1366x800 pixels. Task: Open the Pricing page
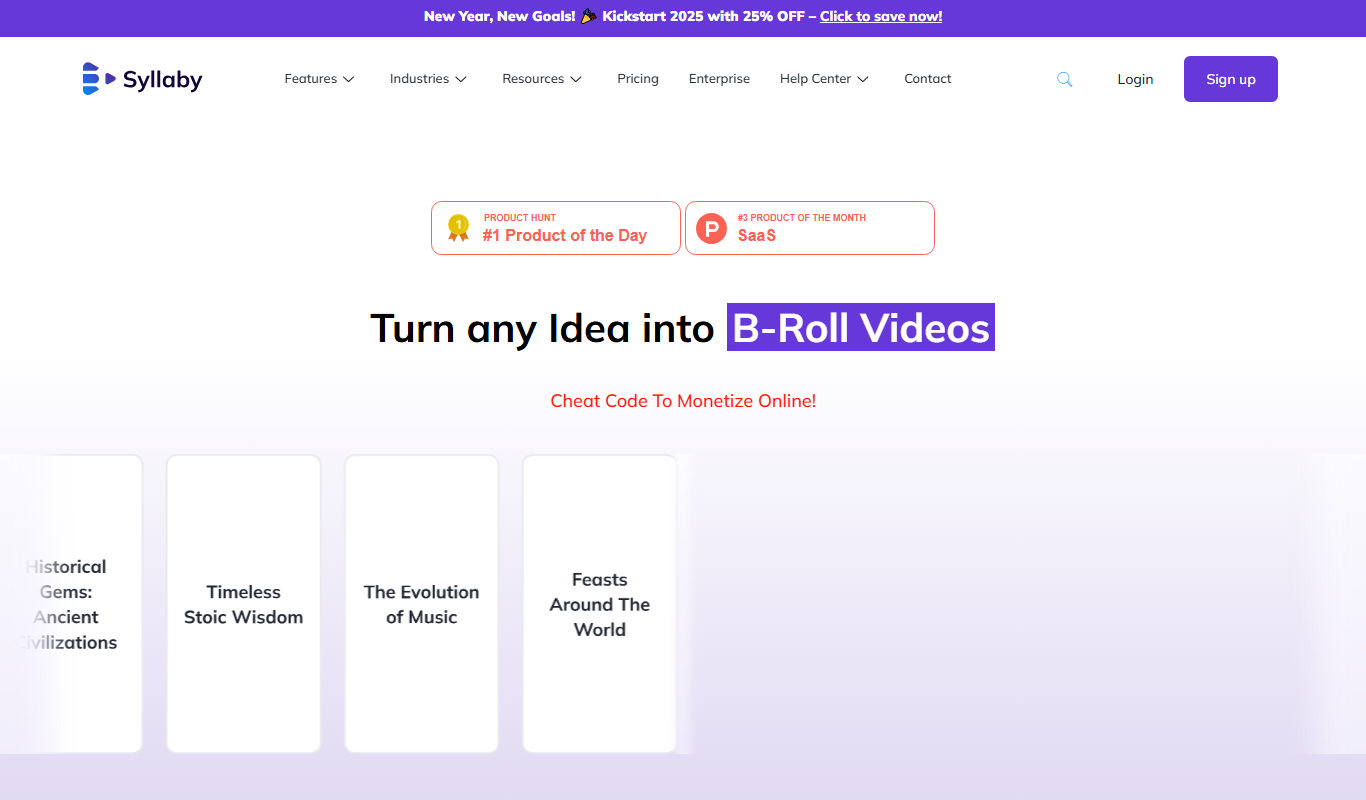(638, 79)
